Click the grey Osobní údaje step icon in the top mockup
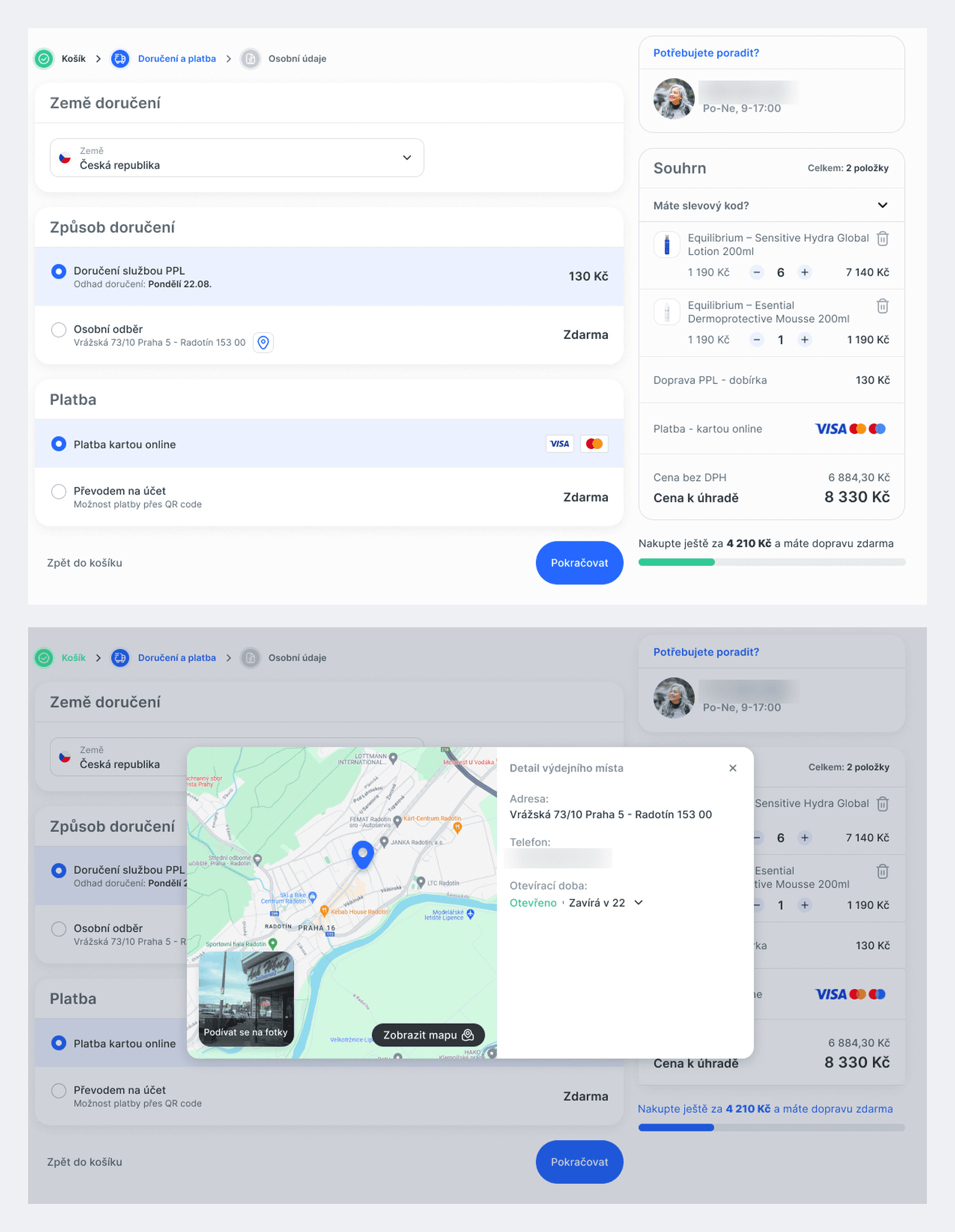 click(251, 58)
